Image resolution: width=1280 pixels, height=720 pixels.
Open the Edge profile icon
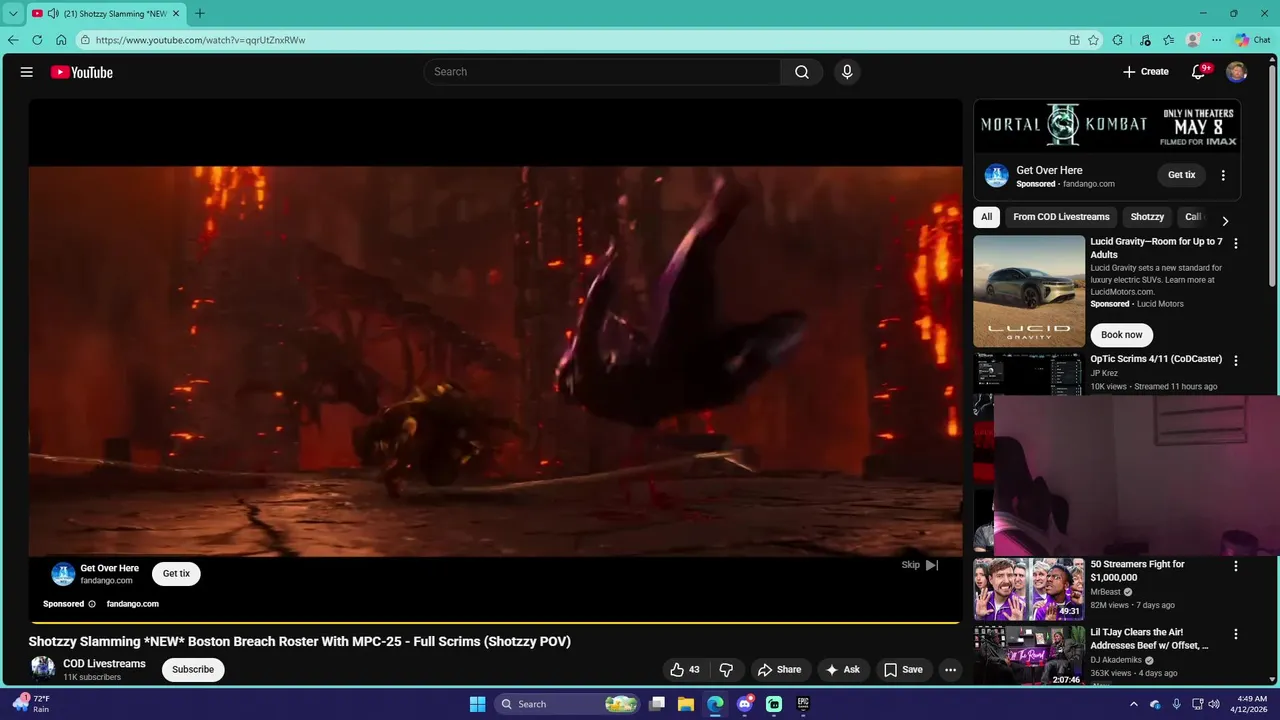click(x=1193, y=40)
